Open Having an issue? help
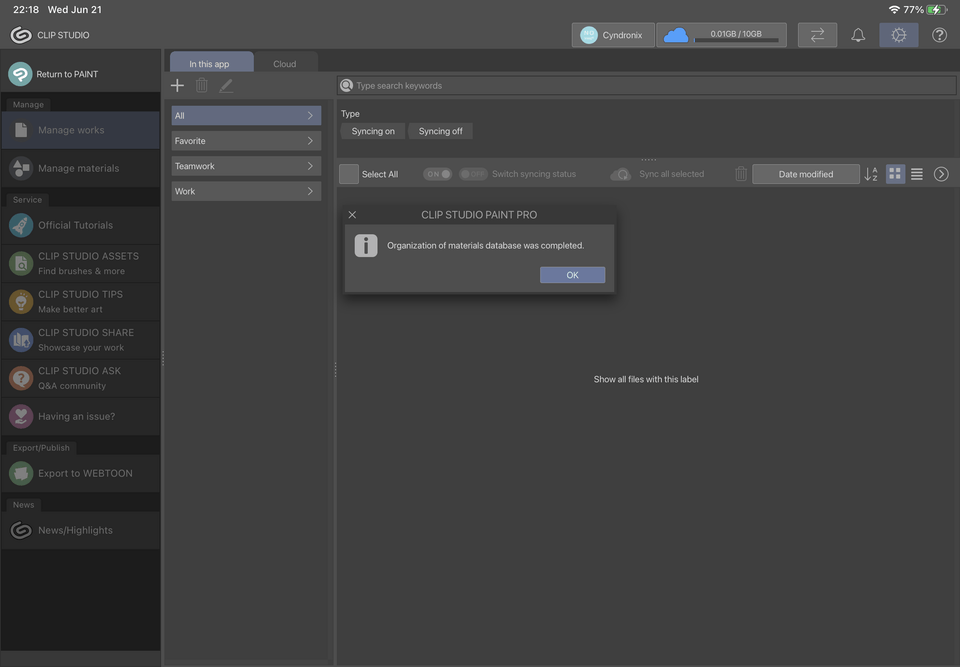The height and width of the screenshot is (667, 960). point(81,416)
